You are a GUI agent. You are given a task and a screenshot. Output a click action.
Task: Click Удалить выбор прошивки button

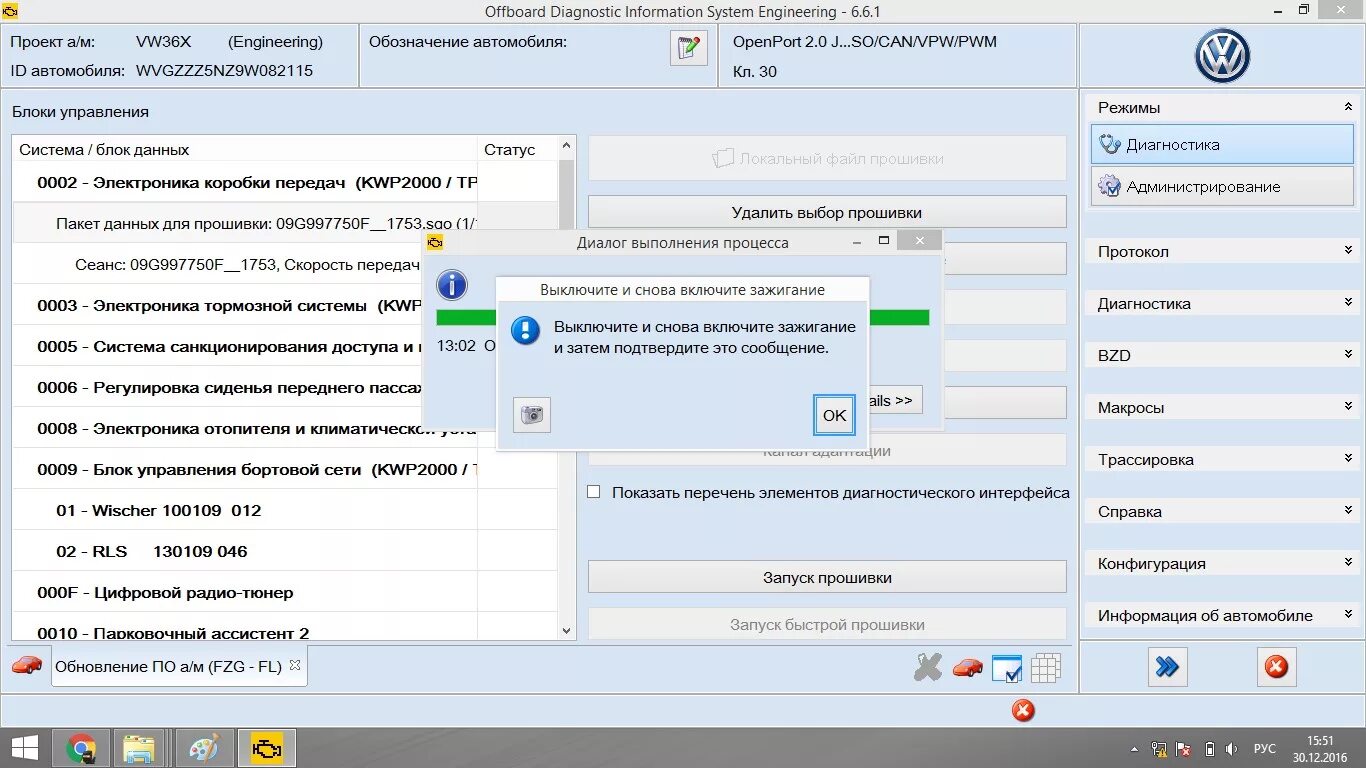coord(827,212)
